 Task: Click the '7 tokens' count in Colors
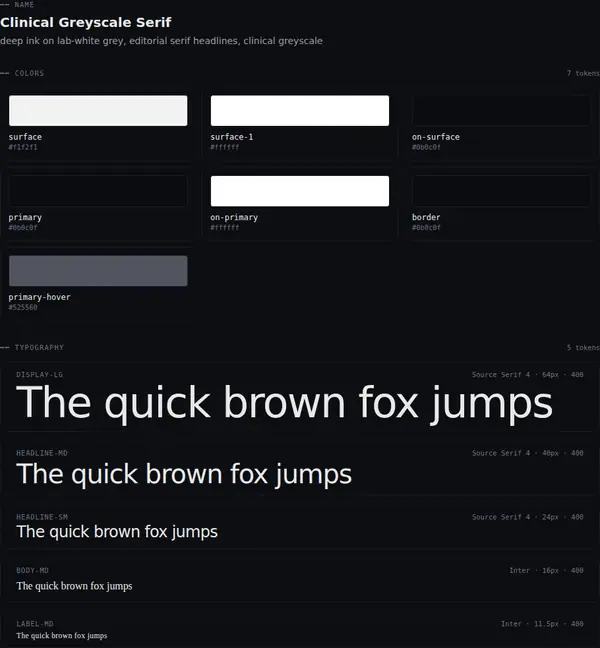tap(583, 73)
